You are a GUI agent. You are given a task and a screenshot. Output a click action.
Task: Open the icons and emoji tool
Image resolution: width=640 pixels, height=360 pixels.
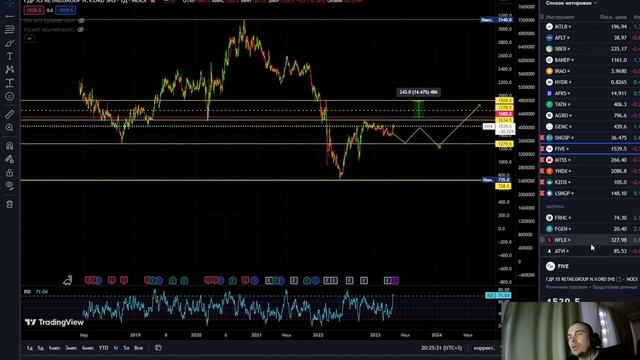pos(9,96)
